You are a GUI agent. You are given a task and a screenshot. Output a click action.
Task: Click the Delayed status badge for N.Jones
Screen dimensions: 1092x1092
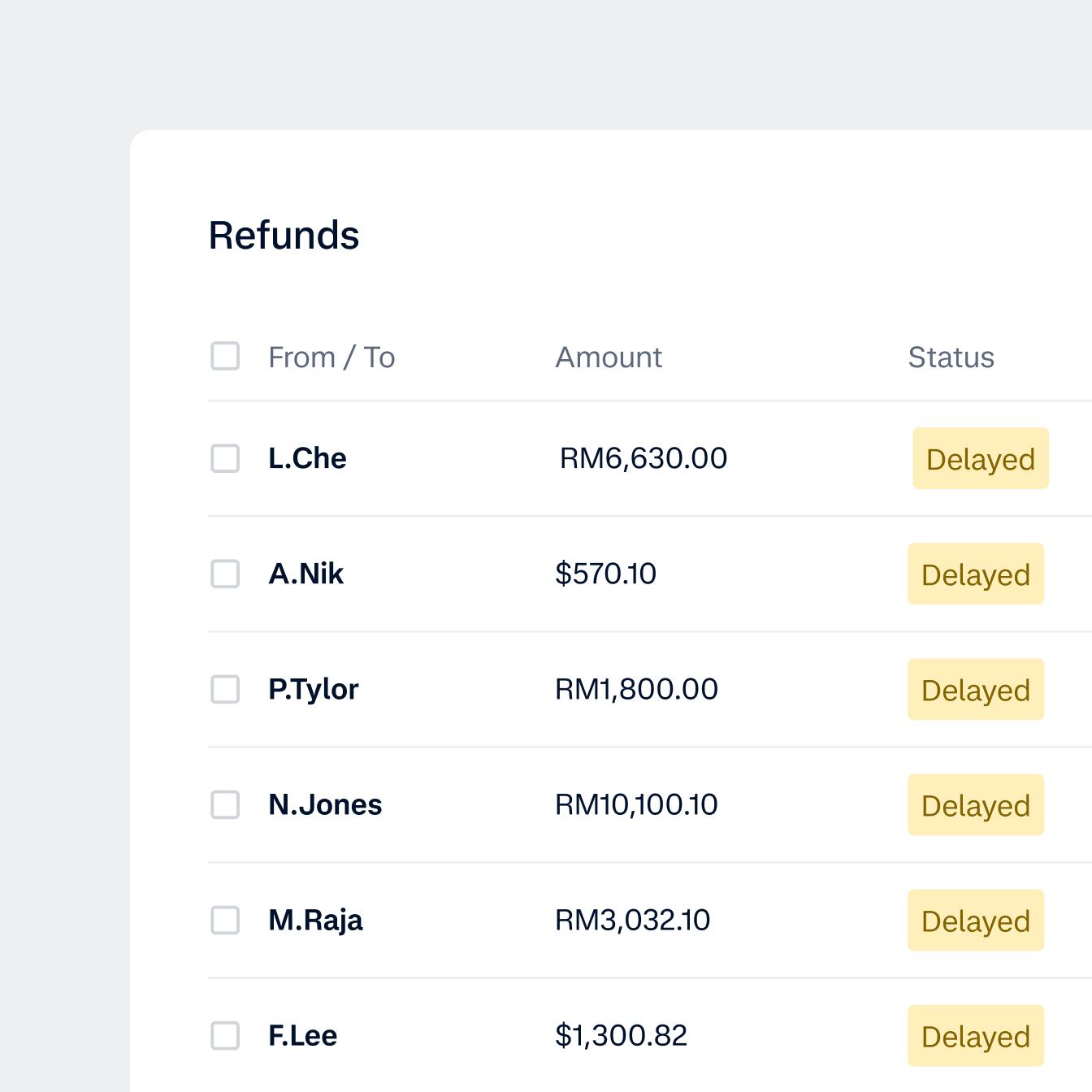(975, 804)
